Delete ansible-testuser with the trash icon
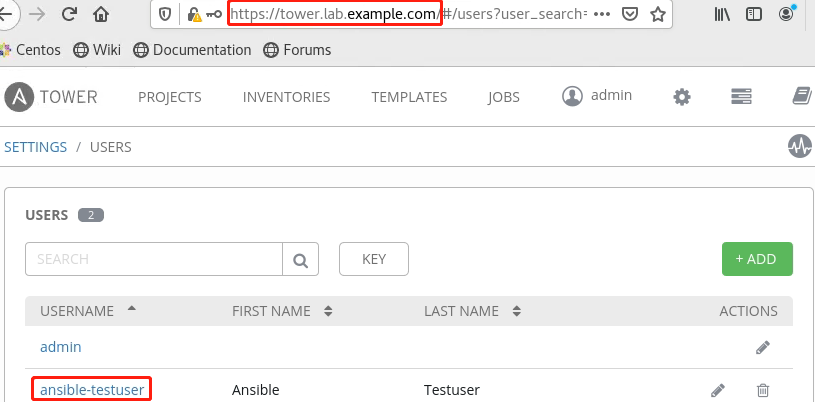Image resolution: width=815 pixels, height=402 pixels. [763, 390]
